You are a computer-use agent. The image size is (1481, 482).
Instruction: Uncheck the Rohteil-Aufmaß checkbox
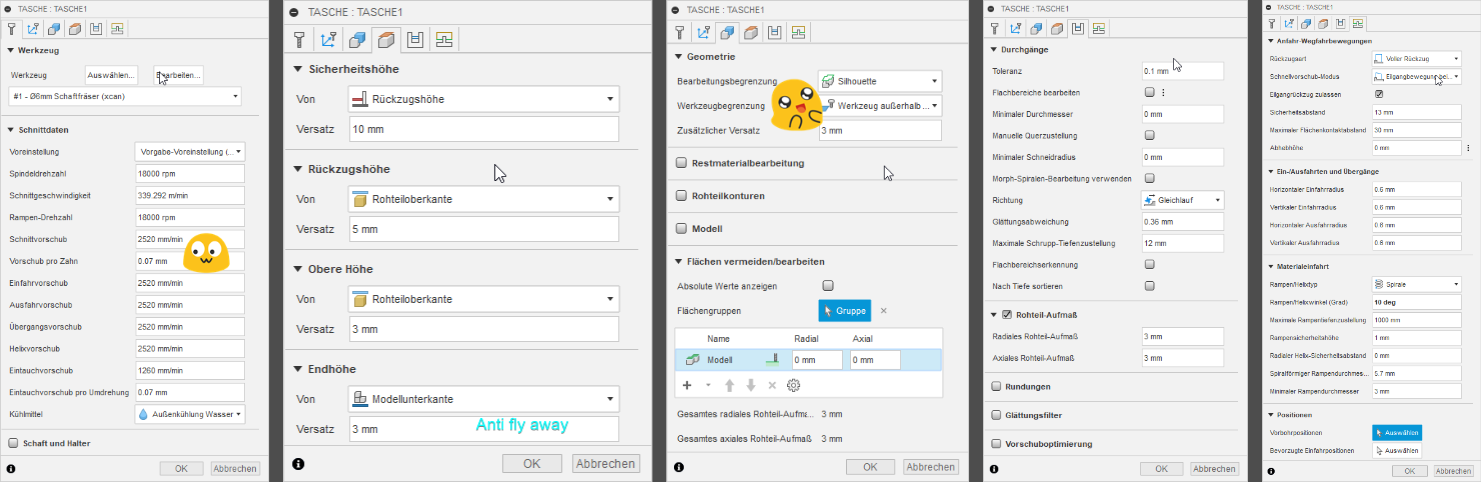click(1007, 315)
